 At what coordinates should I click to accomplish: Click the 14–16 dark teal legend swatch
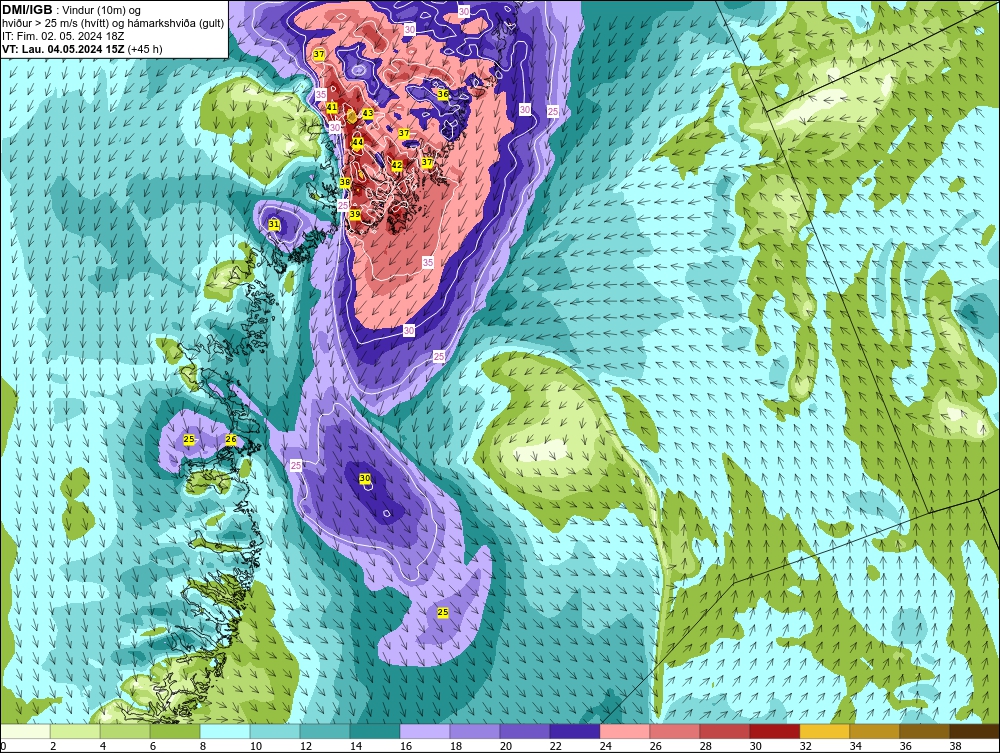pyautogui.click(x=375, y=731)
